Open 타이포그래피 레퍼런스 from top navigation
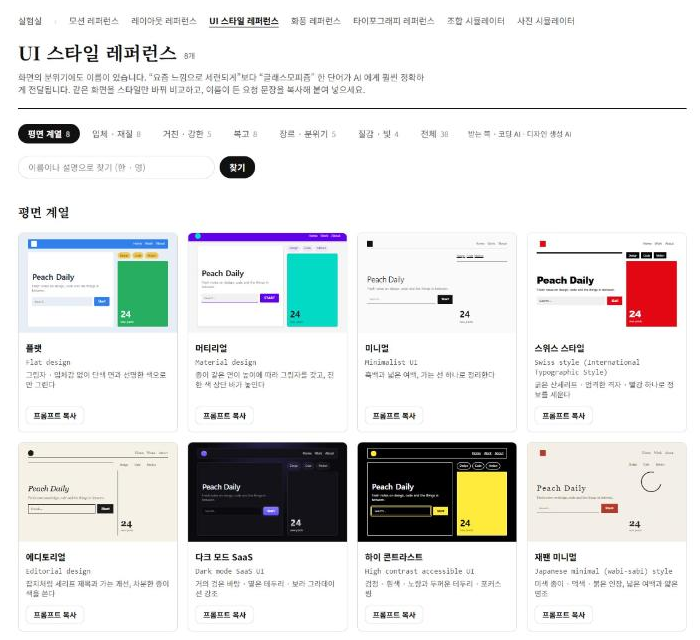 tap(393, 21)
